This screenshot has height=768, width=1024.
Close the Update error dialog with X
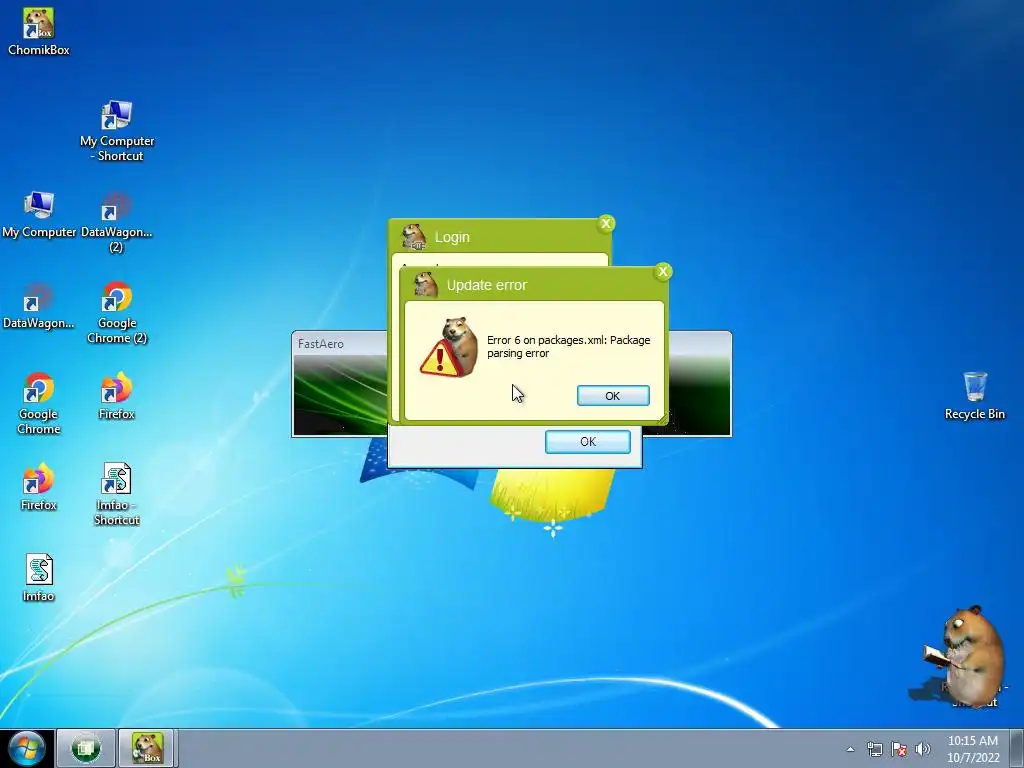click(x=663, y=272)
